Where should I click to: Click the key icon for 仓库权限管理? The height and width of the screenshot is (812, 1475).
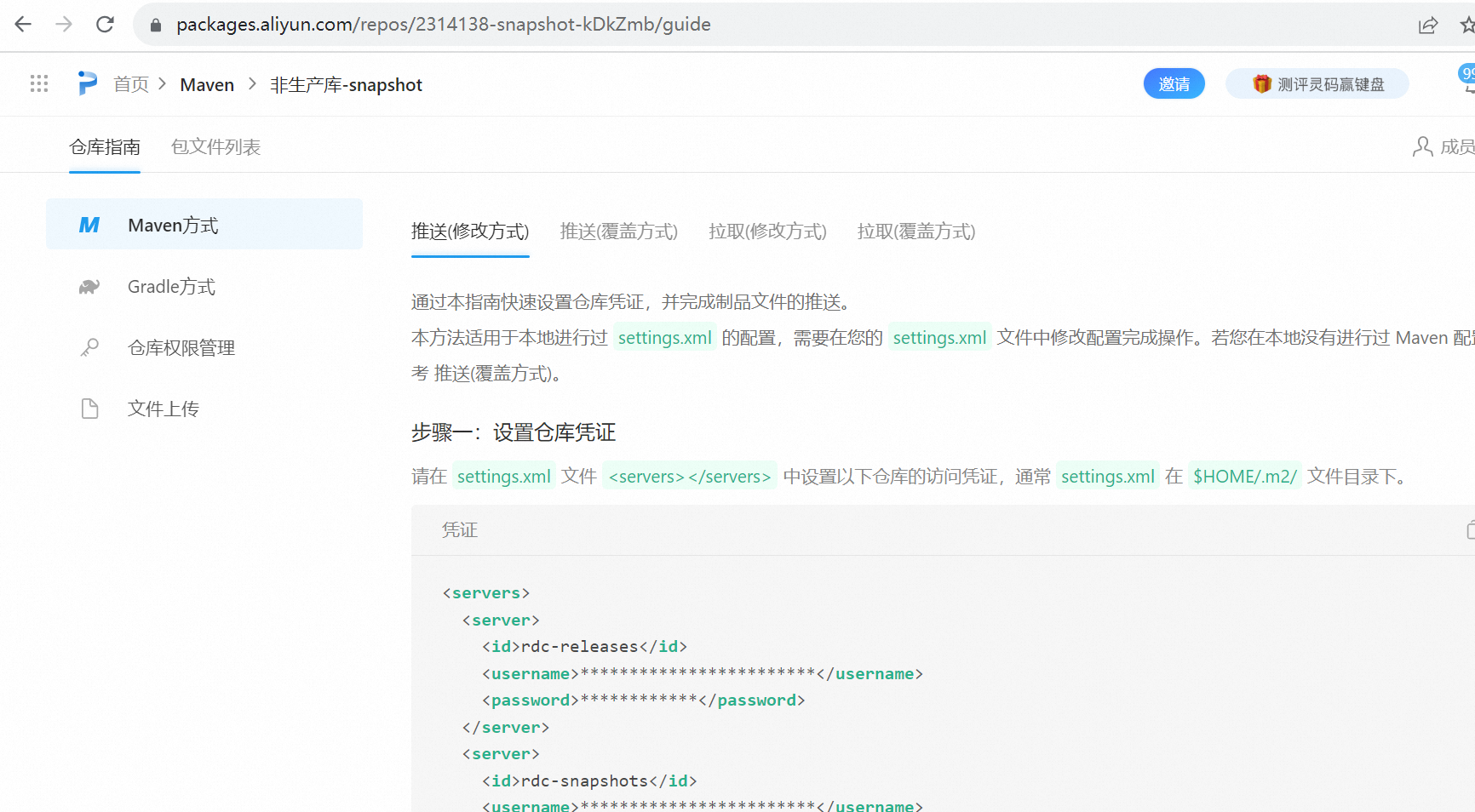[89, 347]
